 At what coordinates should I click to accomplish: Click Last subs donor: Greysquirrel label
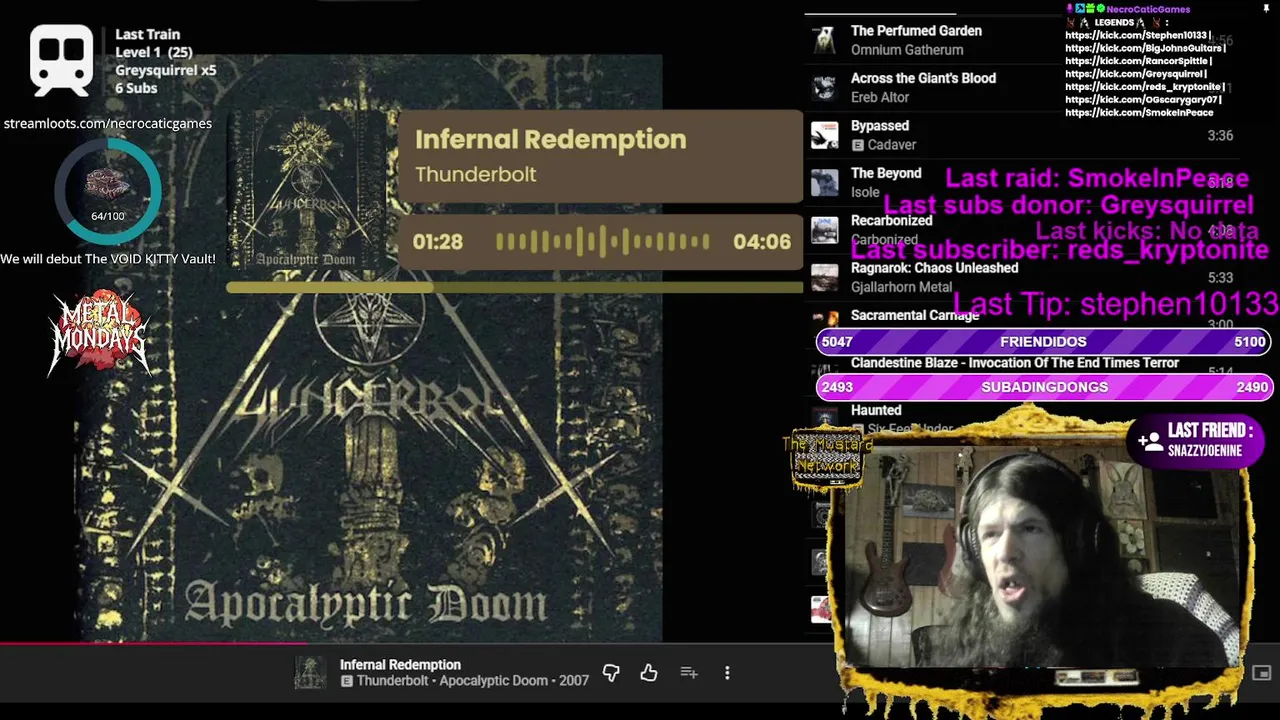[x=1068, y=205]
